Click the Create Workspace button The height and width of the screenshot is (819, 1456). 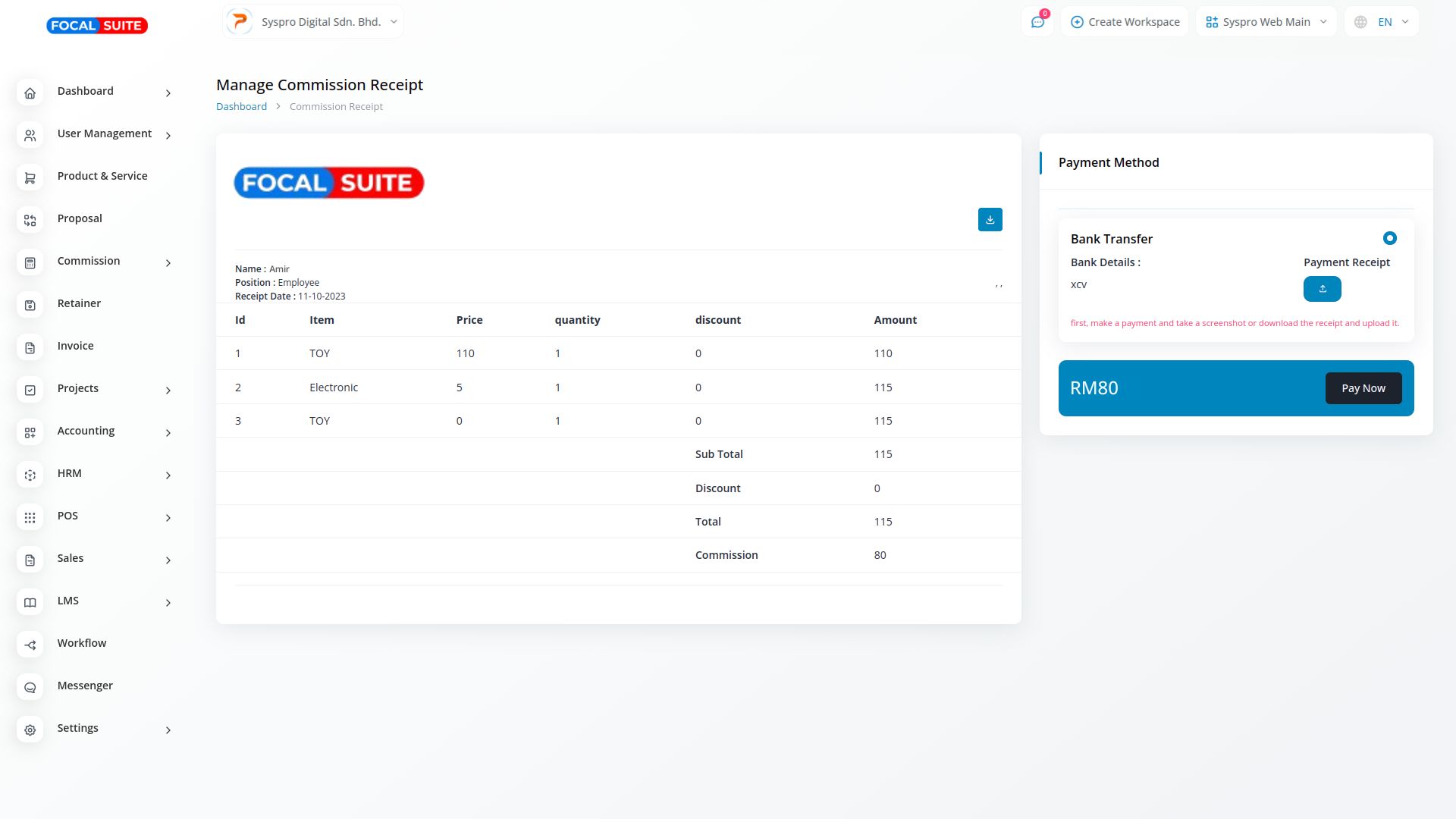tap(1125, 22)
